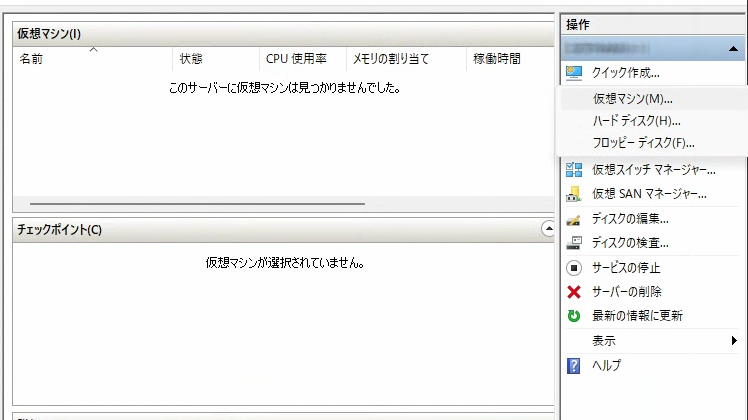Viewport: 748px width, 420px height.
Task: Click the チェックポイント(C) header text
Action: [x=60, y=230]
